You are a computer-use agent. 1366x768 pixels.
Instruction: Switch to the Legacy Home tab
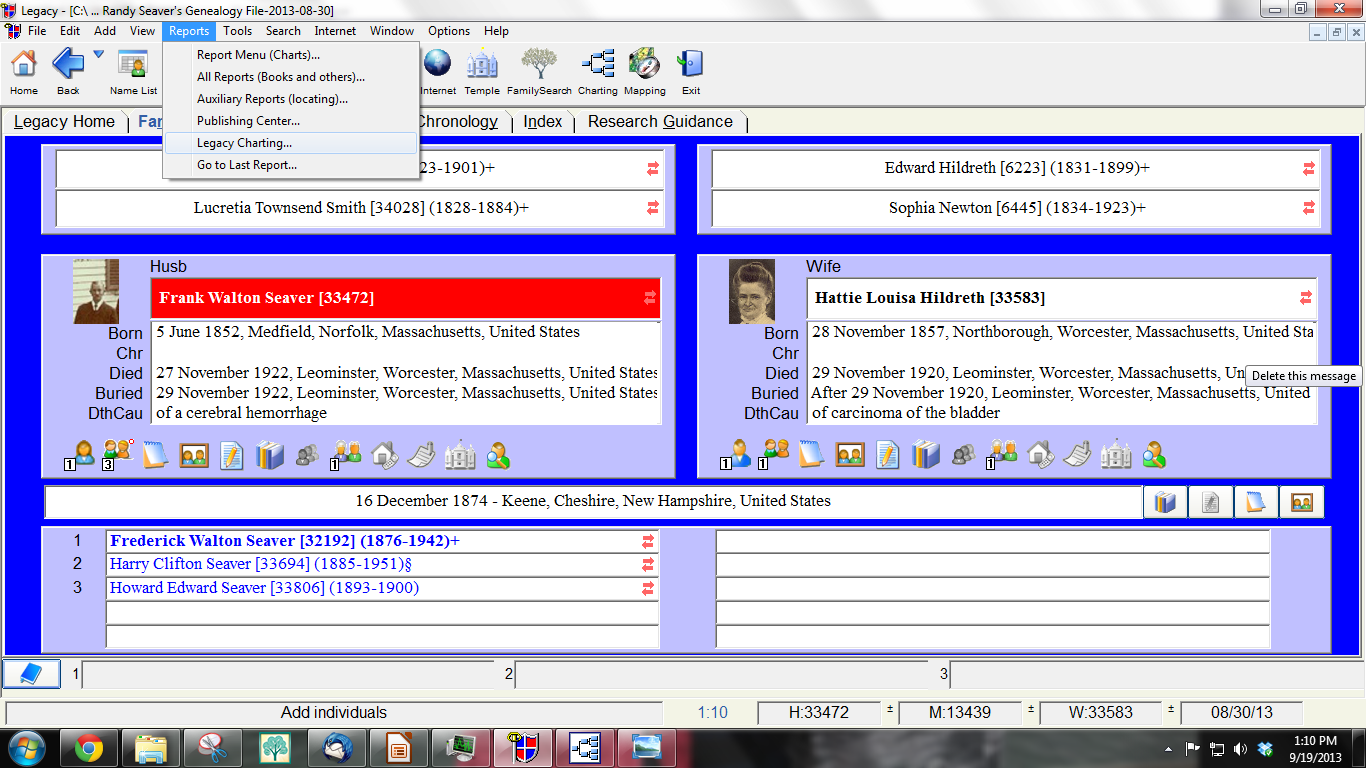click(65, 122)
